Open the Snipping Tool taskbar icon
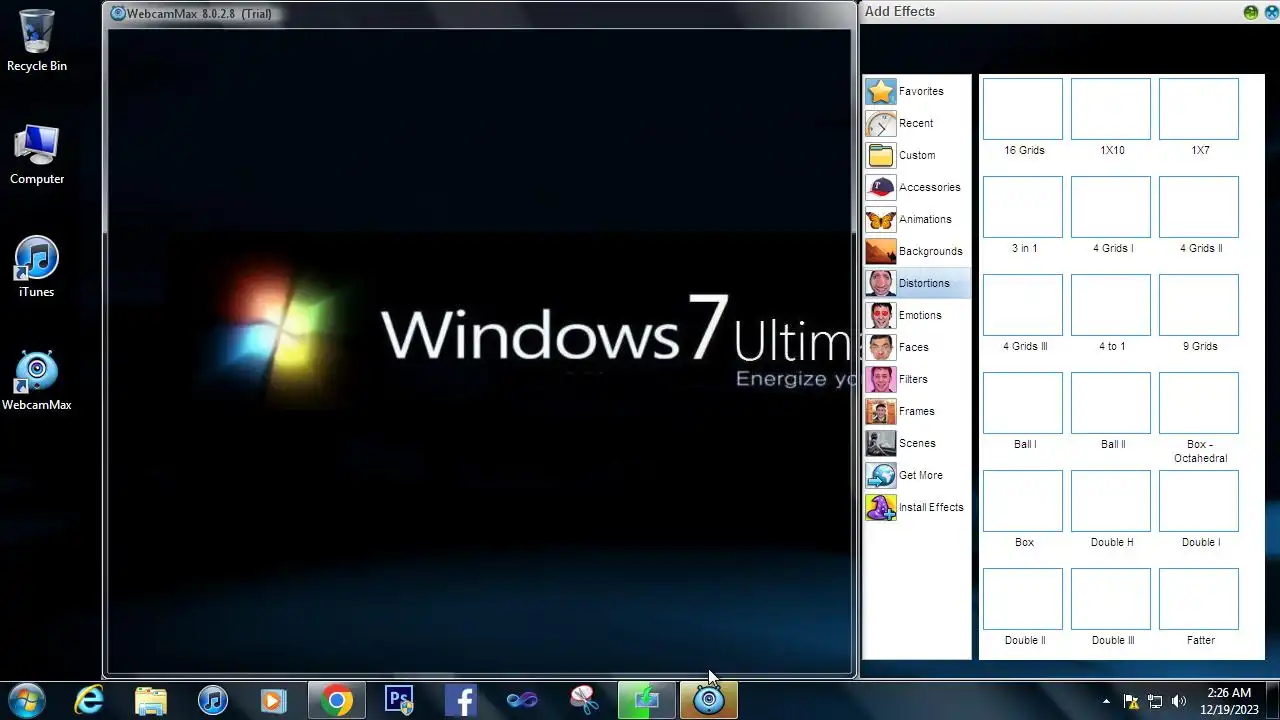 point(585,700)
